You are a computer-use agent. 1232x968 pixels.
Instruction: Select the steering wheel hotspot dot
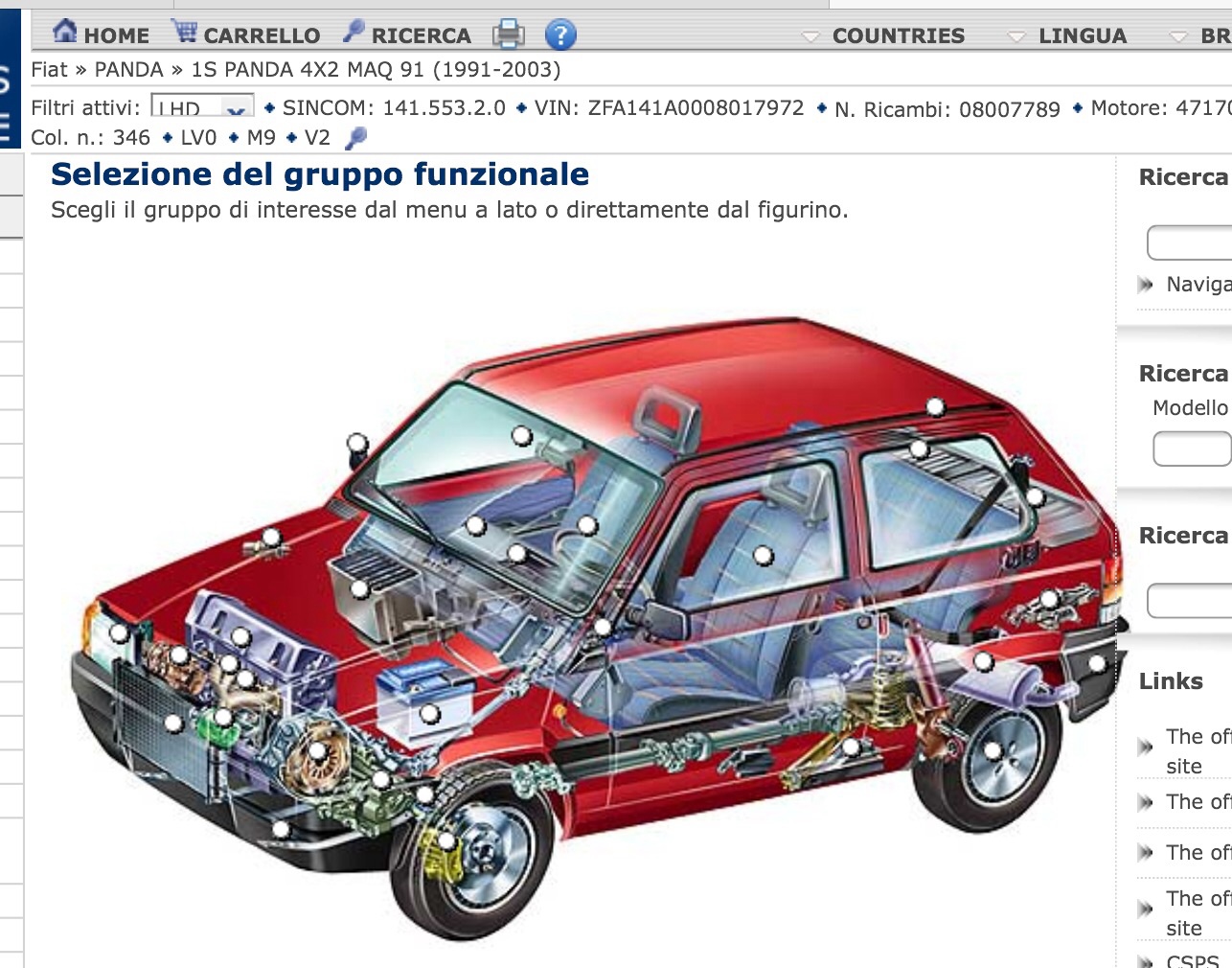(587, 524)
